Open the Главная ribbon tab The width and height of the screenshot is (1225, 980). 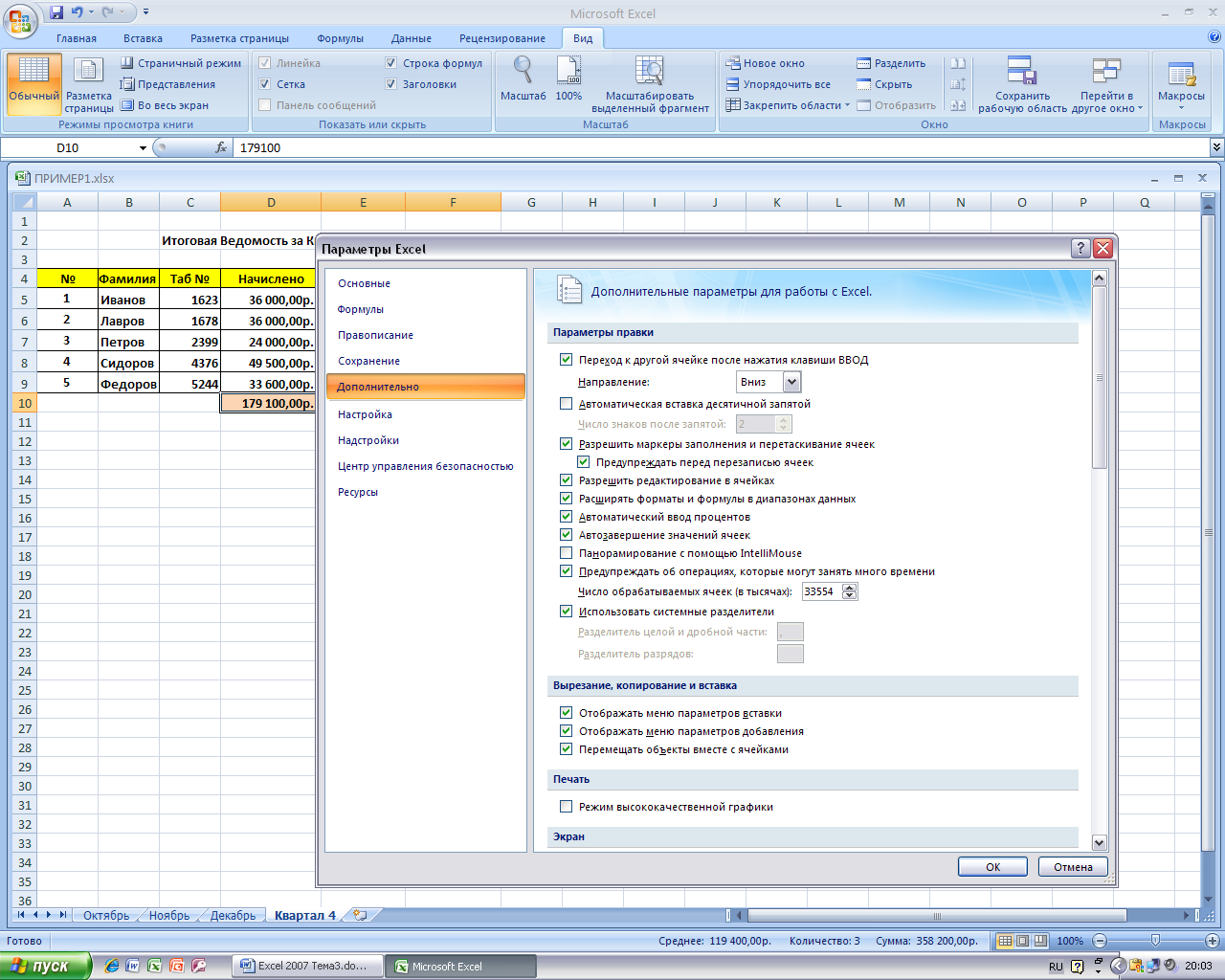tap(77, 38)
